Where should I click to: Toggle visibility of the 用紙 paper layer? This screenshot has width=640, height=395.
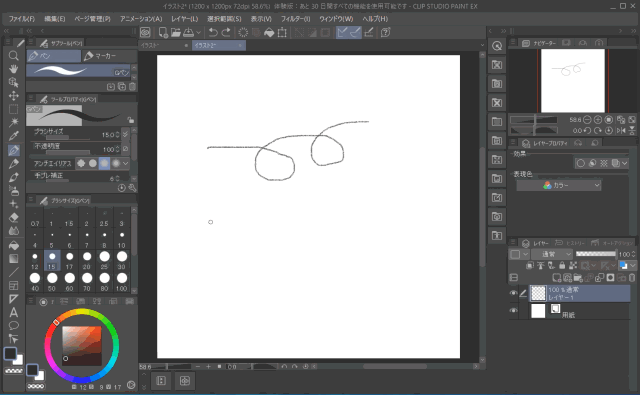click(513, 311)
